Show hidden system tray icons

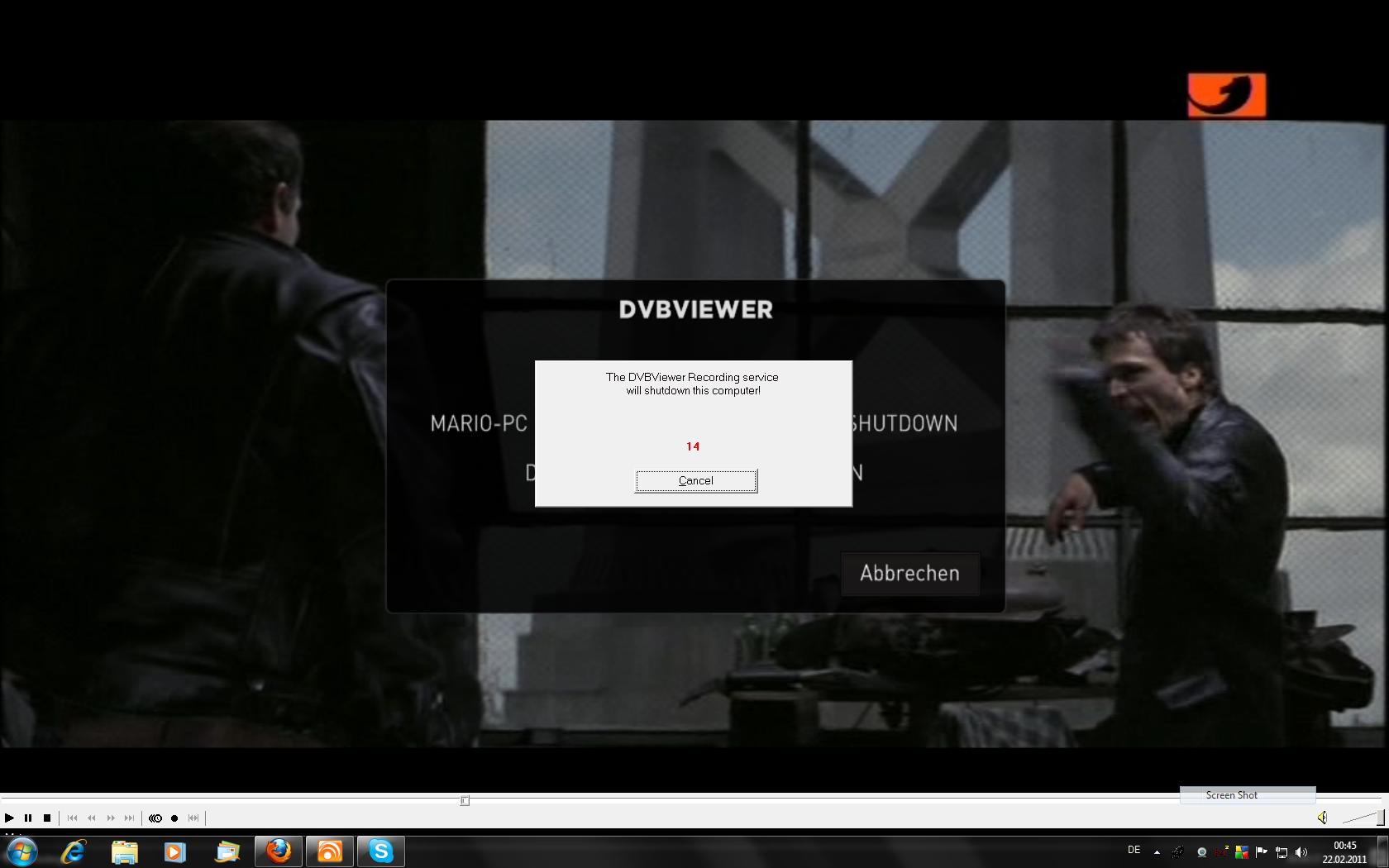pos(1157,851)
